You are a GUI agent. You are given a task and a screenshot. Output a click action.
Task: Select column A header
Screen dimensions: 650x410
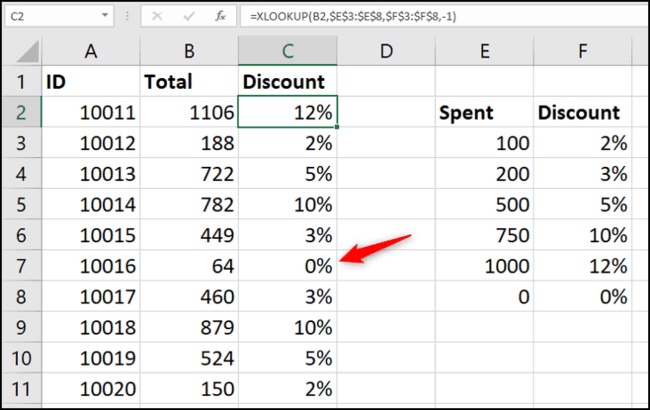[x=89, y=49]
